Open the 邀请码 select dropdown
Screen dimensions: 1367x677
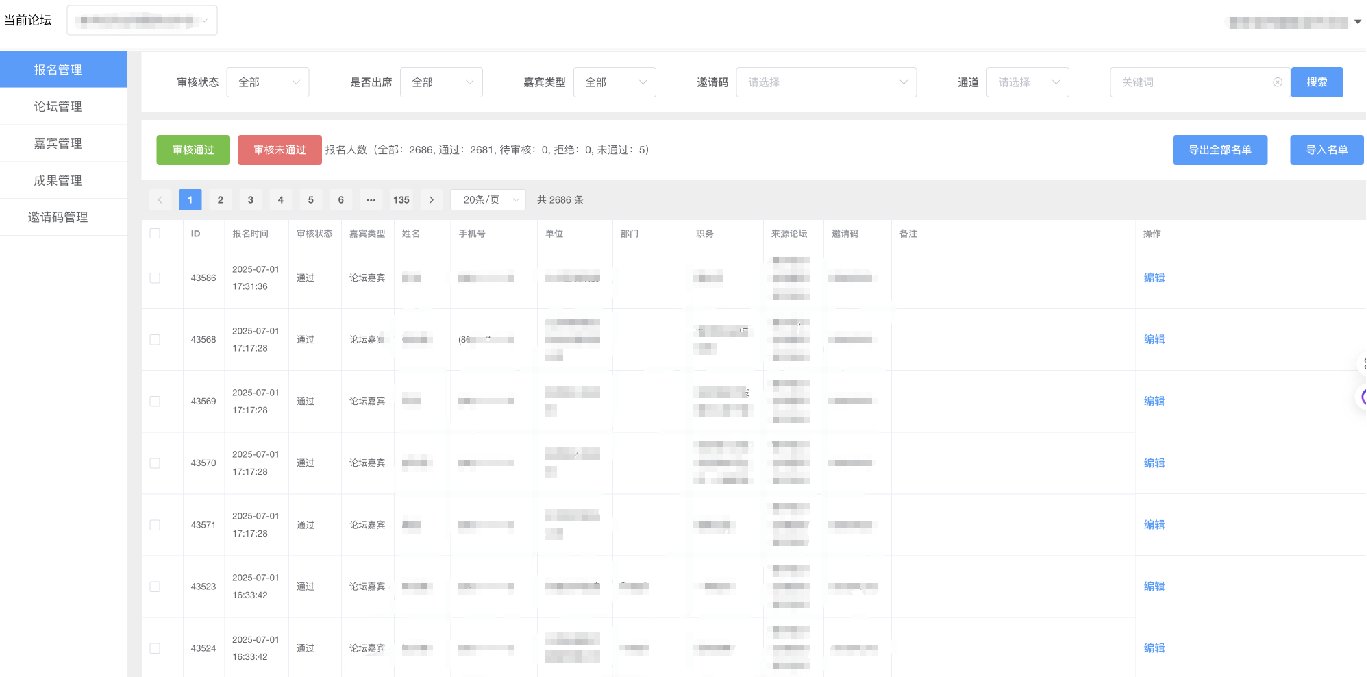coord(830,82)
